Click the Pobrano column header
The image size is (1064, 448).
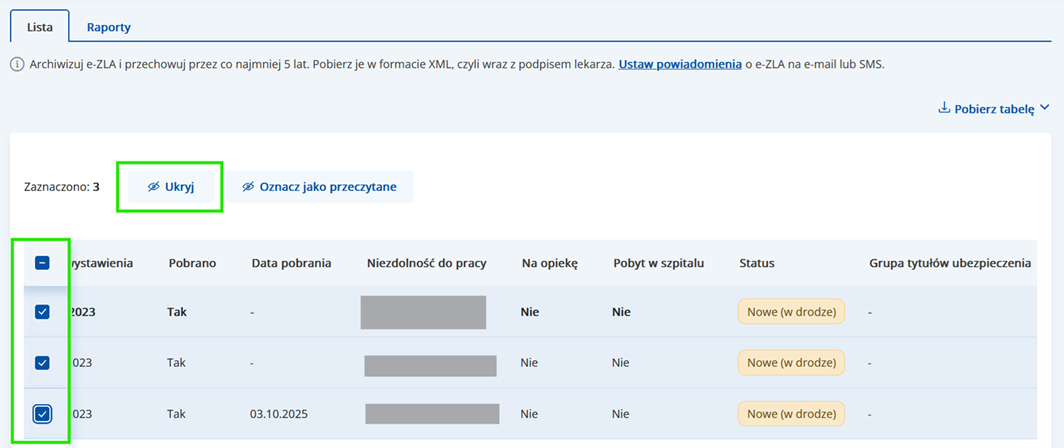(190, 263)
